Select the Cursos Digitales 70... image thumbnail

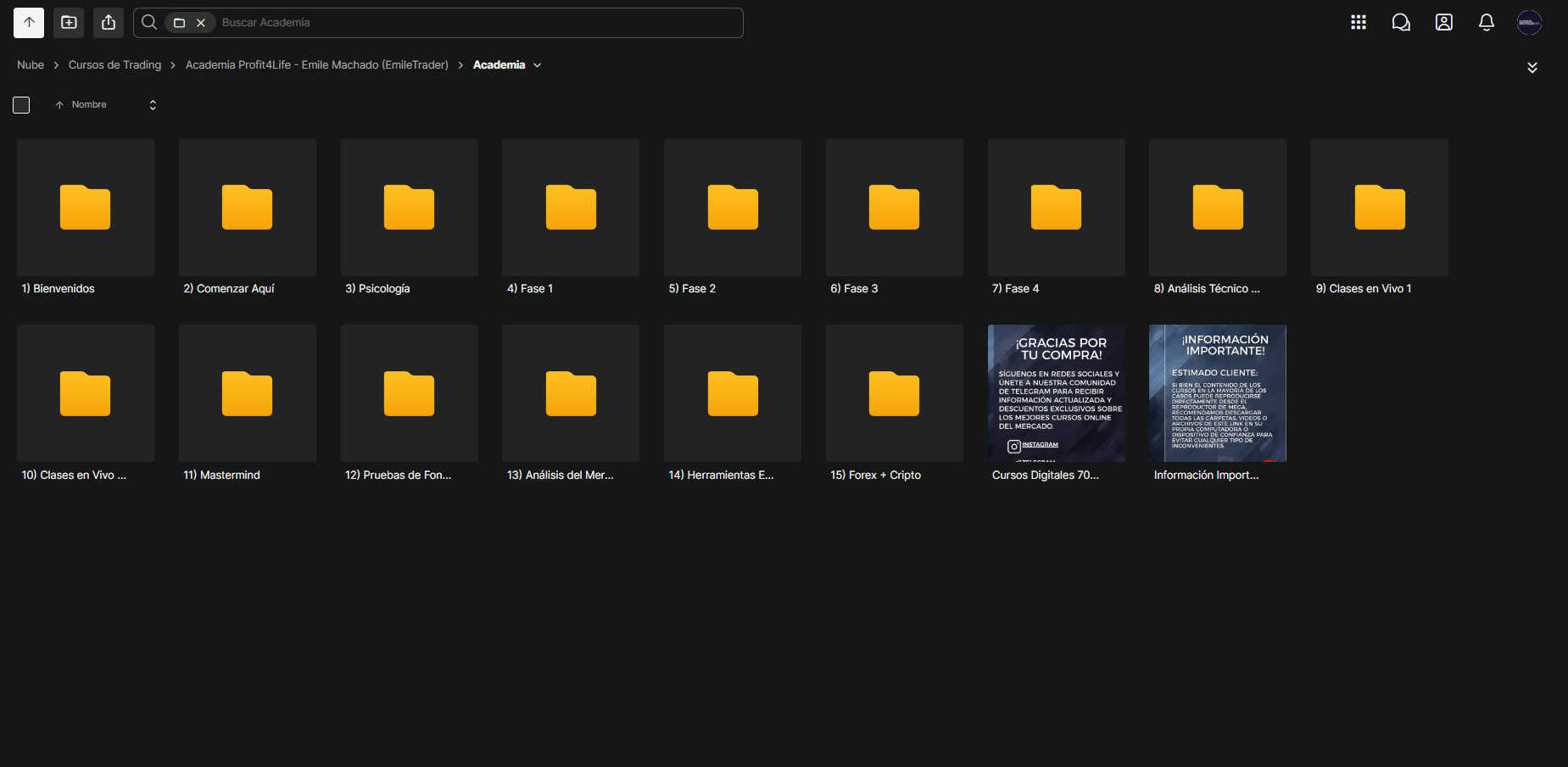(x=1057, y=393)
